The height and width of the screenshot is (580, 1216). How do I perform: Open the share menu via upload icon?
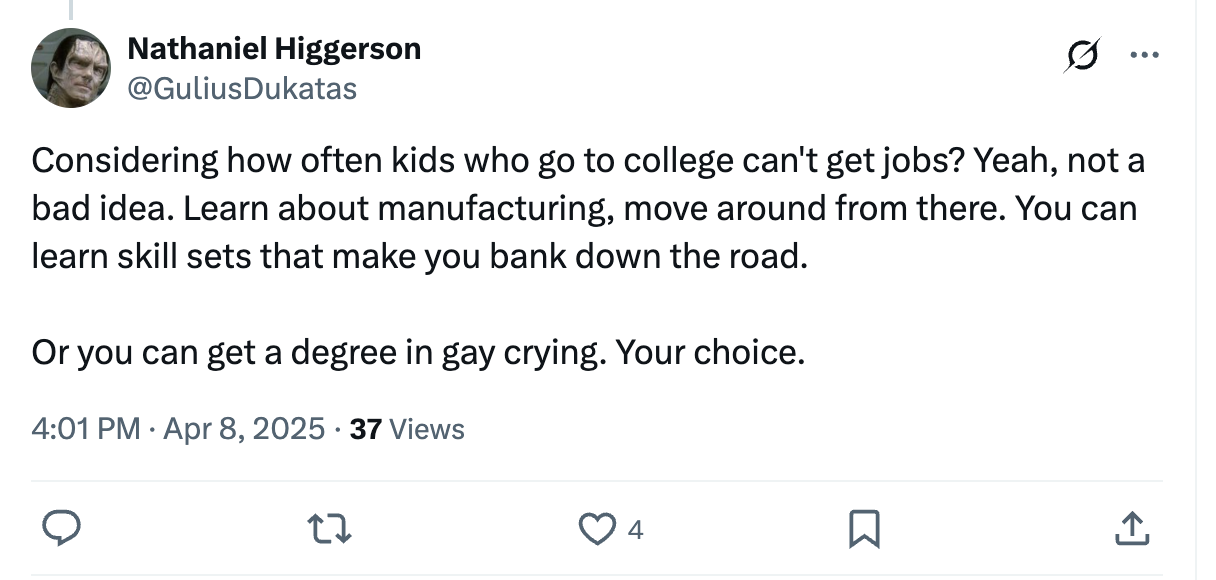tap(1131, 529)
